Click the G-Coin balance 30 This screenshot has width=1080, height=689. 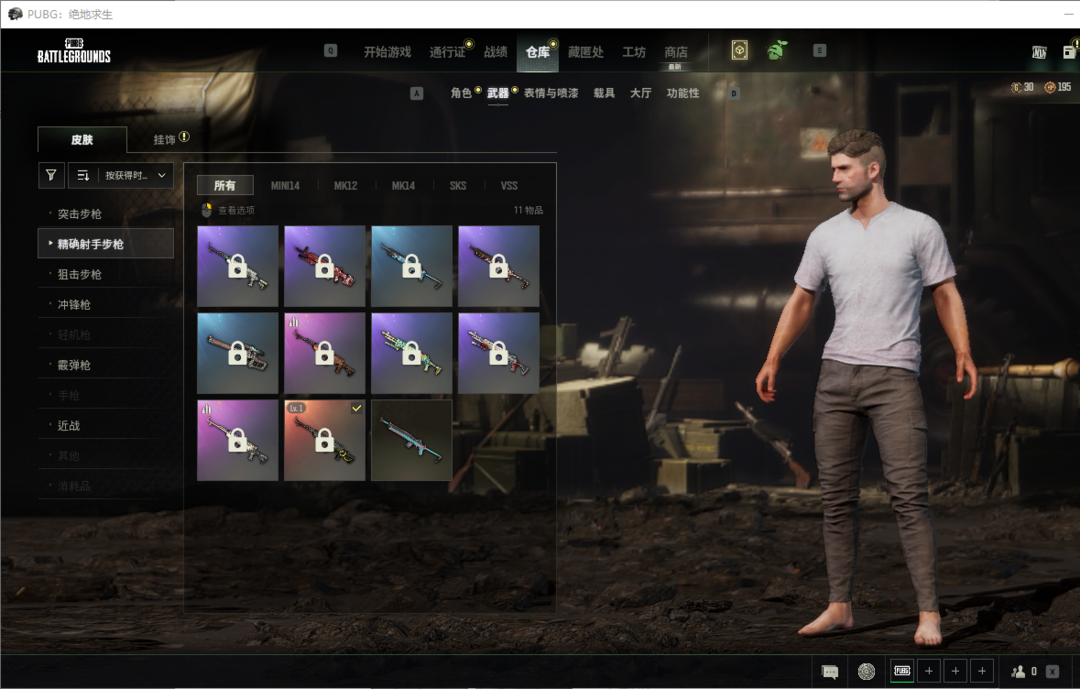tap(1021, 88)
